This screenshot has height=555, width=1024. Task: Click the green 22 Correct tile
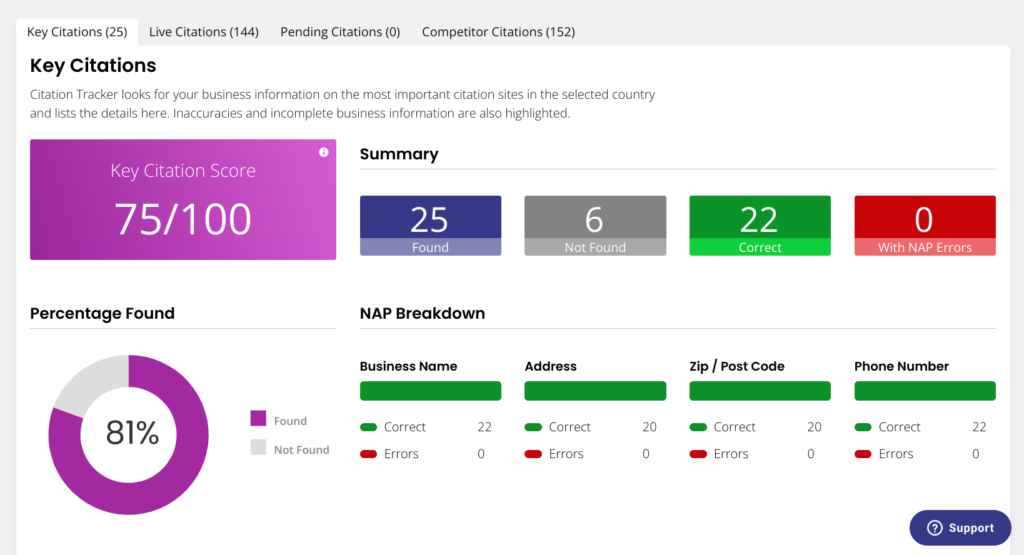(x=760, y=226)
